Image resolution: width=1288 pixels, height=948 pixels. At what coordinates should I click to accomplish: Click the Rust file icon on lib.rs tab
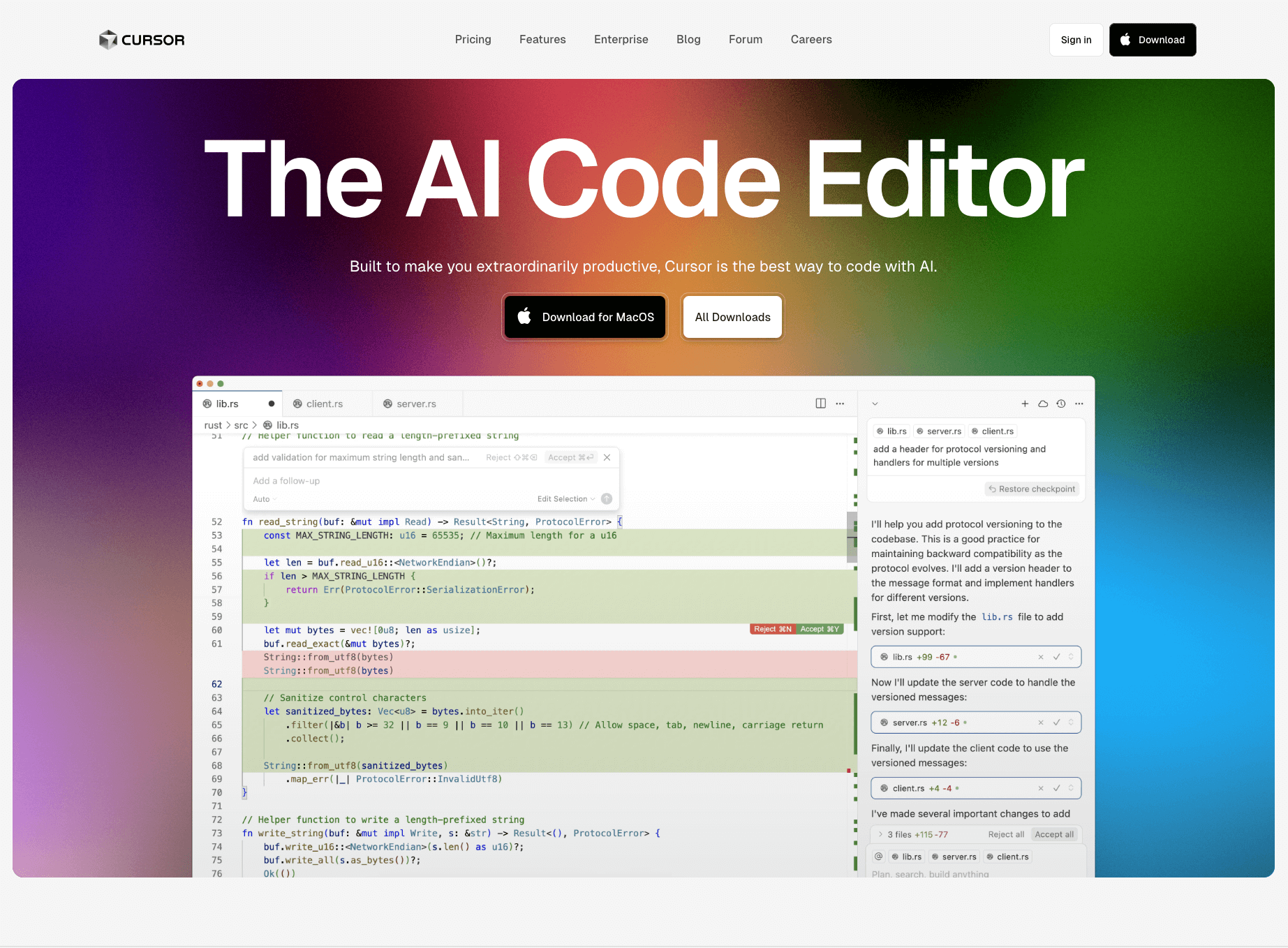pyautogui.click(x=207, y=403)
